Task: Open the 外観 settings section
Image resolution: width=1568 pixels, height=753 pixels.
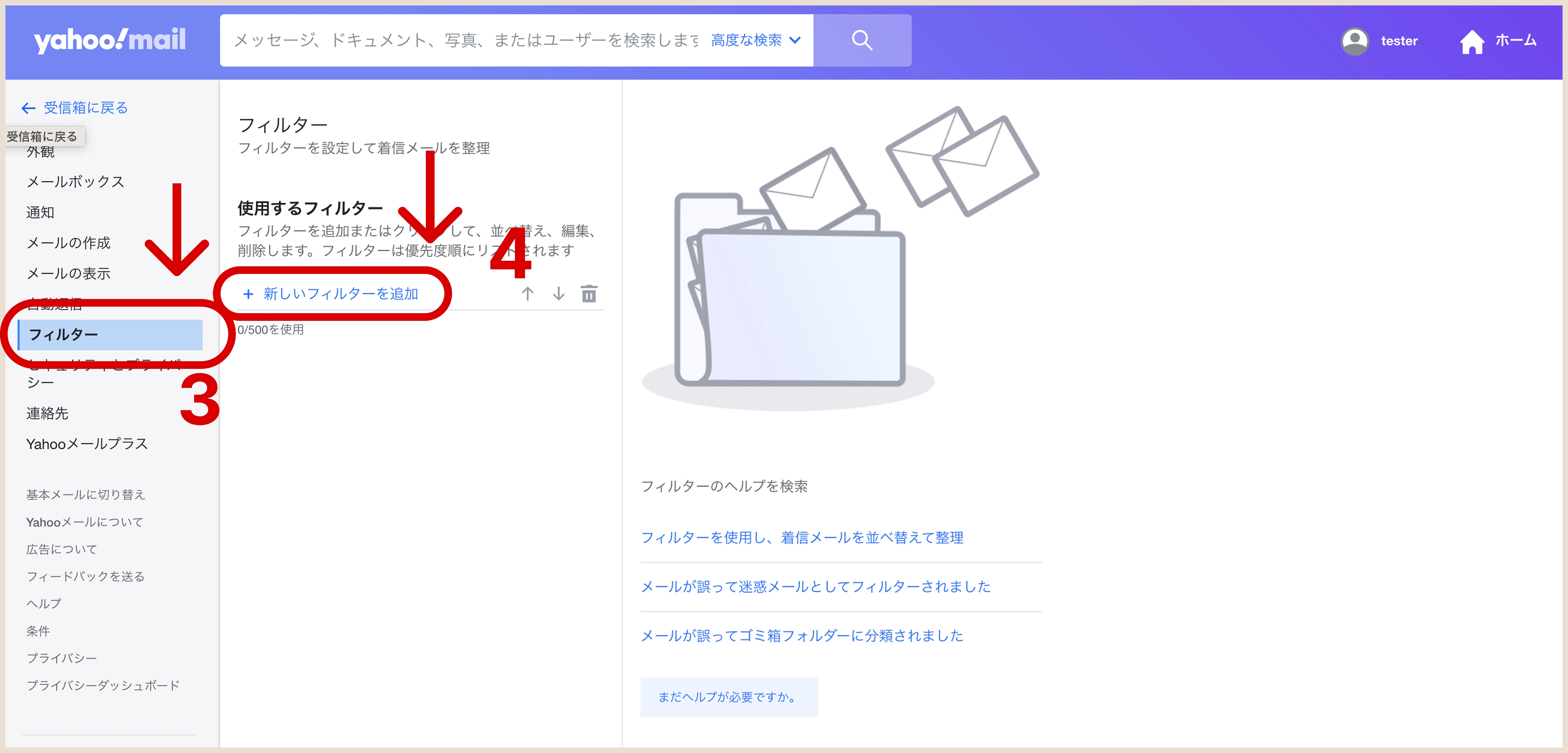Action: coord(41,152)
